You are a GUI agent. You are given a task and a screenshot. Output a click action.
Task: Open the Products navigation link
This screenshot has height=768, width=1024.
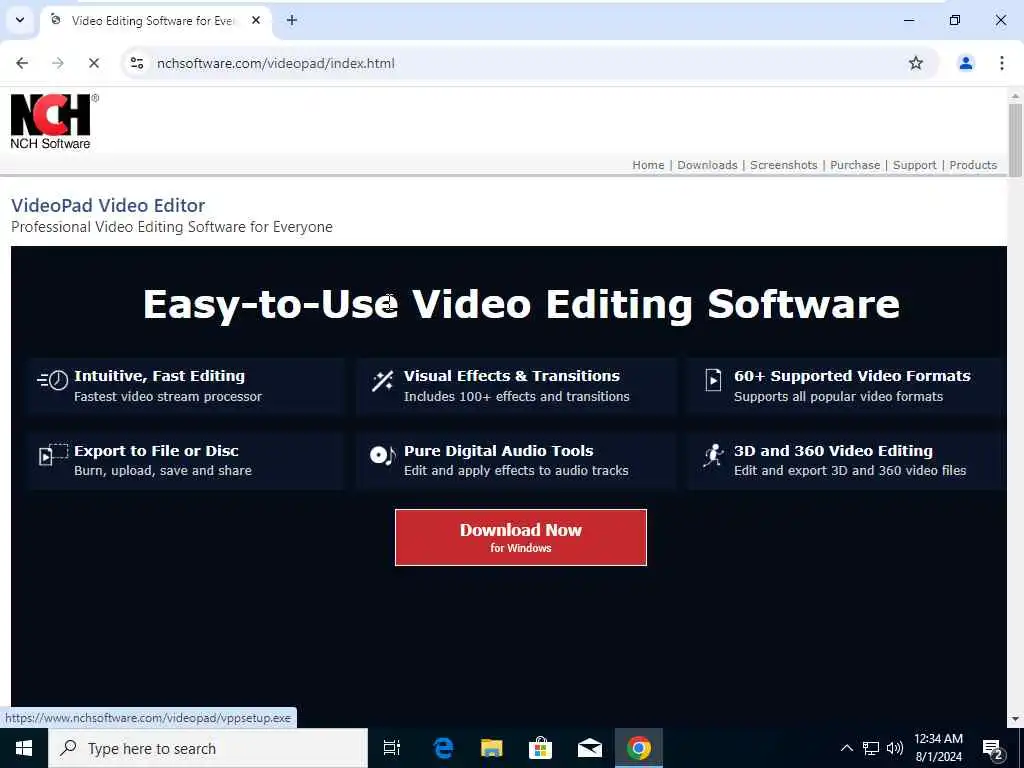(973, 165)
